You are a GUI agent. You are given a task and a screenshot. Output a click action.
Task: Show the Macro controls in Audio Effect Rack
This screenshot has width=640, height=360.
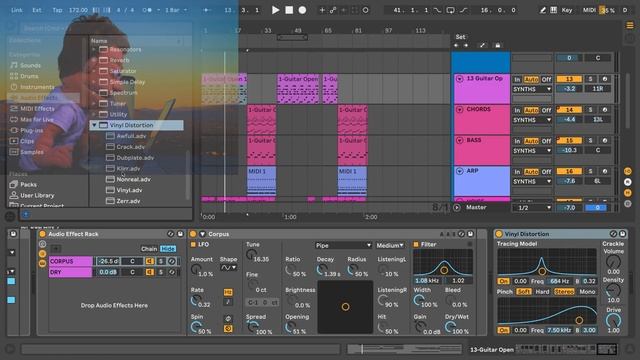click(42, 244)
